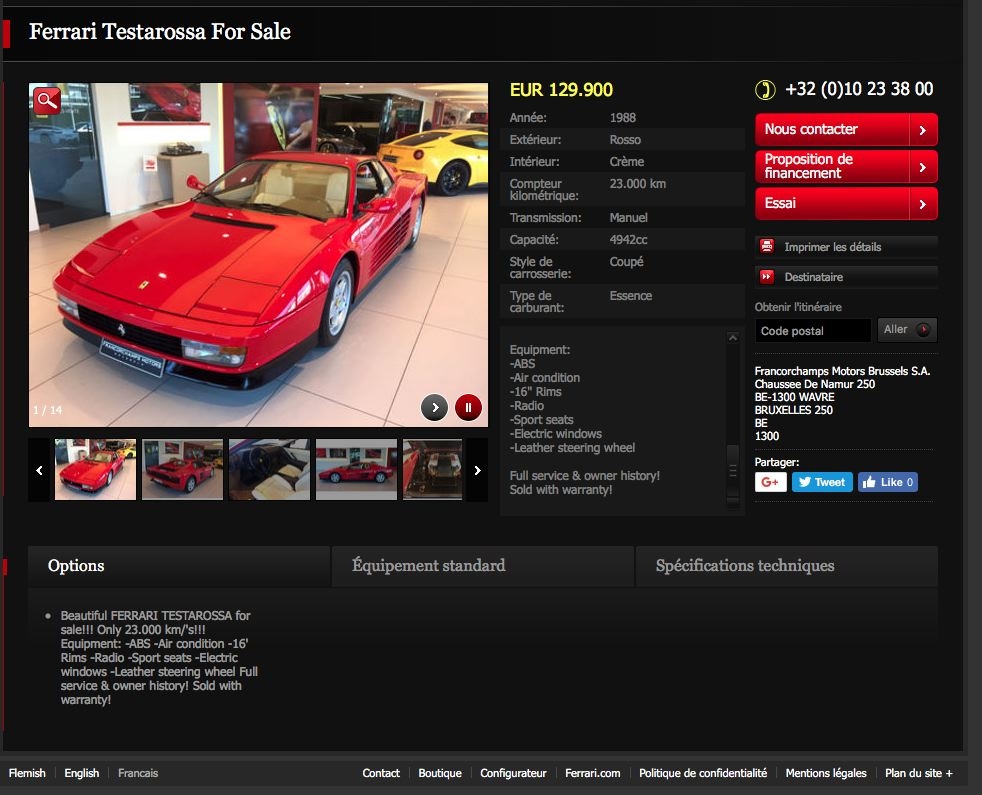Switch to the Équipement standard tab
Viewport: 982px width, 795px height.
483,566
